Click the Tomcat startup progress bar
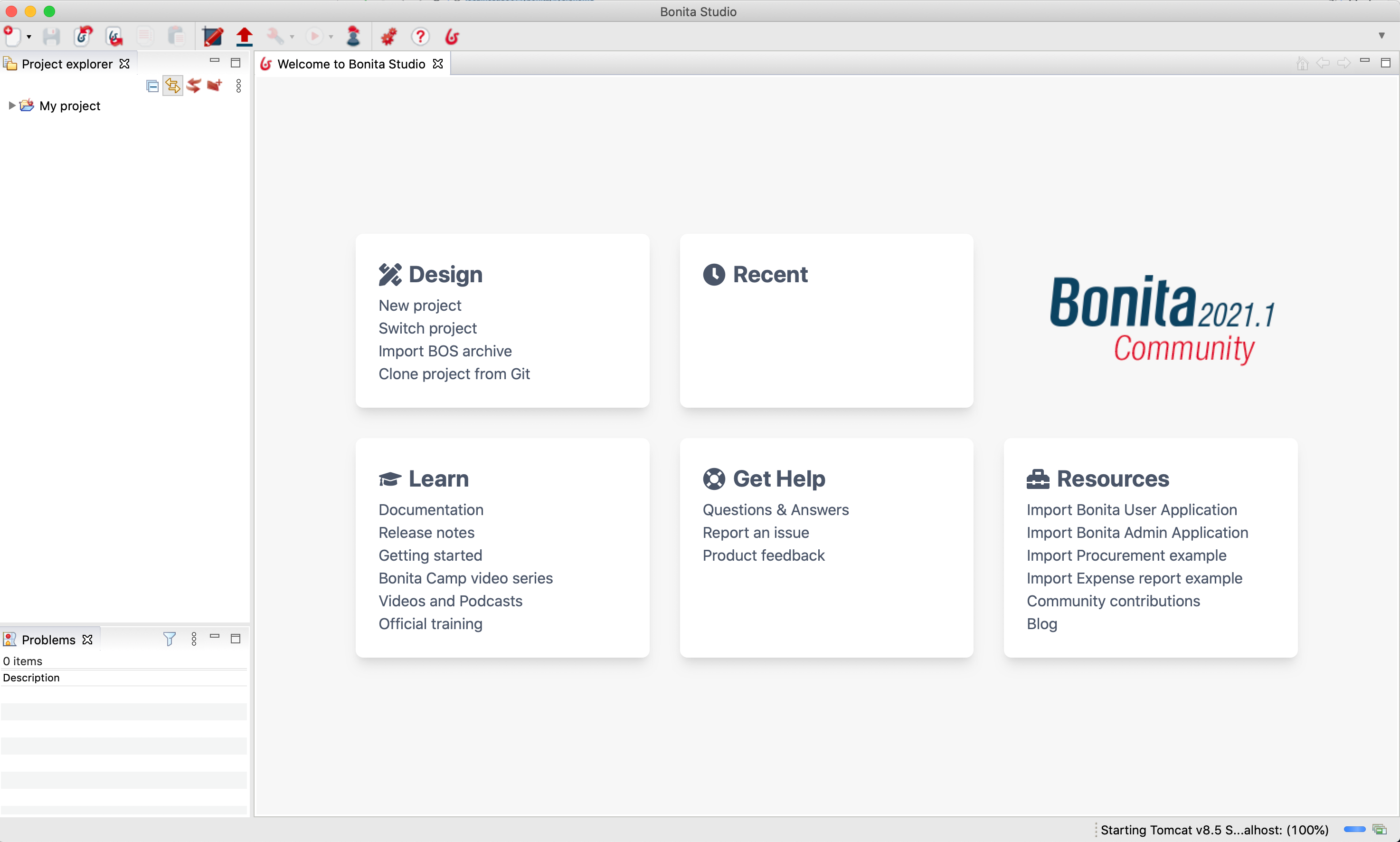The image size is (1400, 842). (x=1354, y=830)
